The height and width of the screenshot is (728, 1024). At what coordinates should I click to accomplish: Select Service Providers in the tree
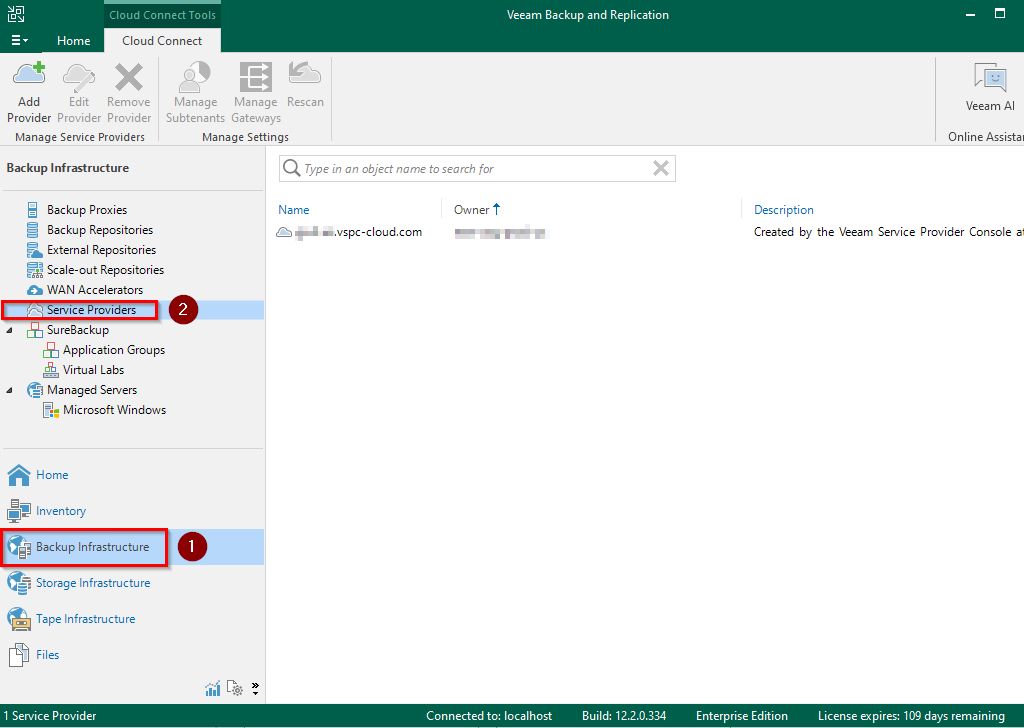[x=91, y=310]
